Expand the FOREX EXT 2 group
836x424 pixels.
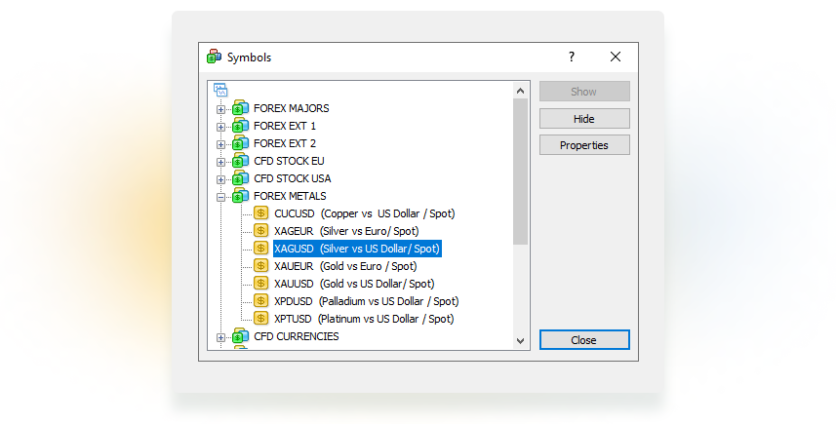pyautogui.click(x=221, y=144)
